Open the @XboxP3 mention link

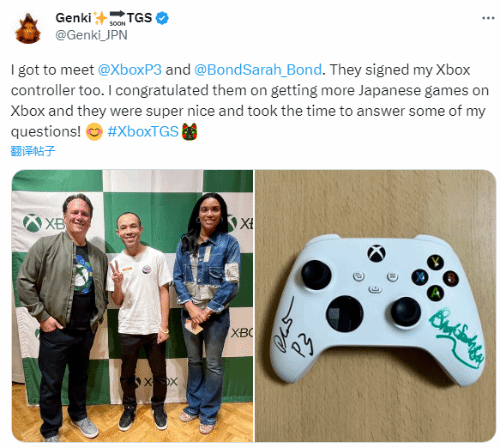tap(130, 70)
